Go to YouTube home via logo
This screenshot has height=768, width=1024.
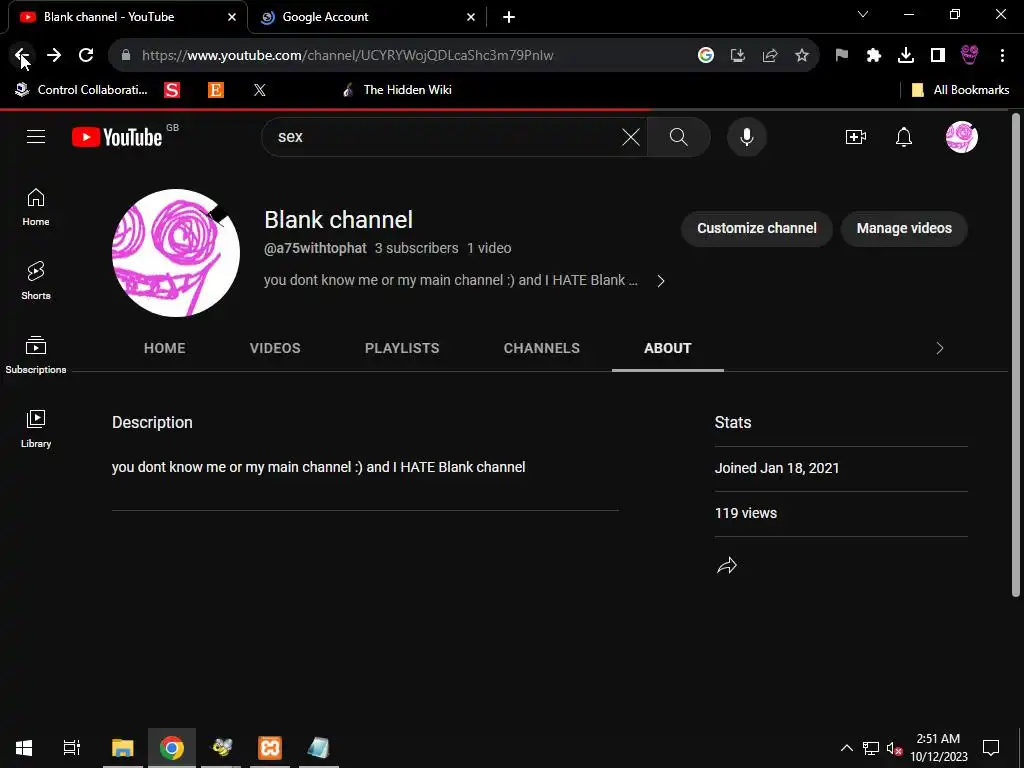click(117, 137)
